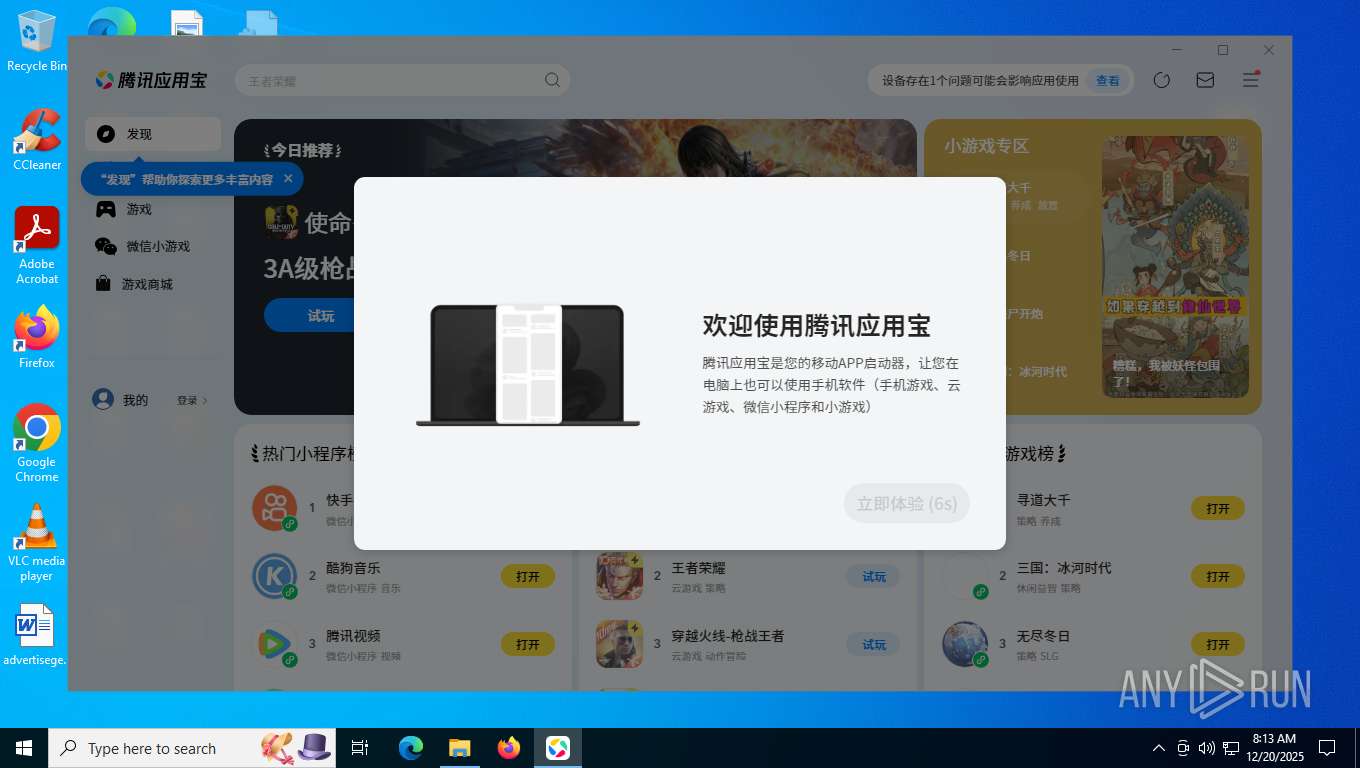
Task: Open the hamburger menu icon
Action: (1250, 80)
